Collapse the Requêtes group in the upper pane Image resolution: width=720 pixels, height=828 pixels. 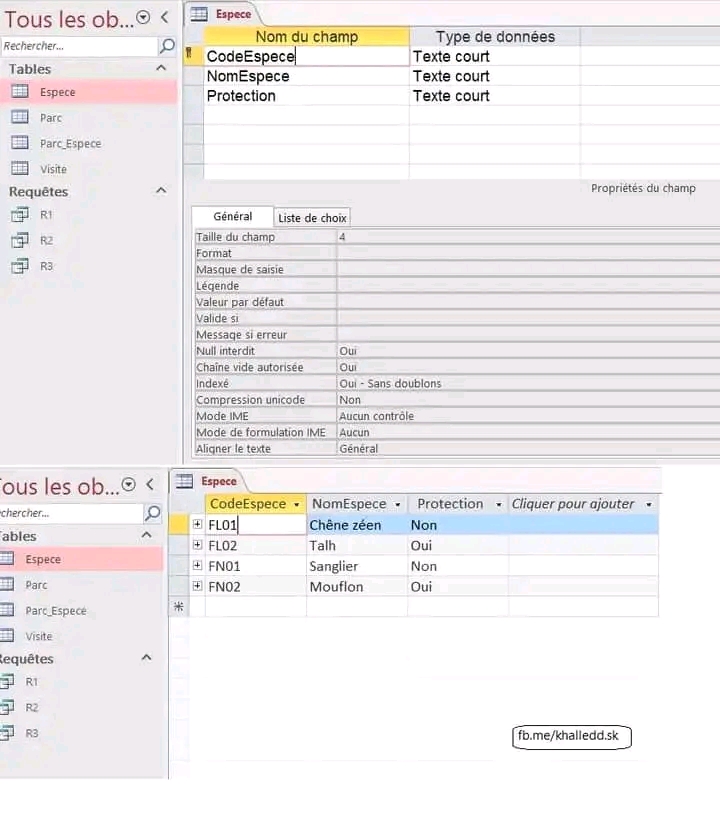click(x=161, y=191)
